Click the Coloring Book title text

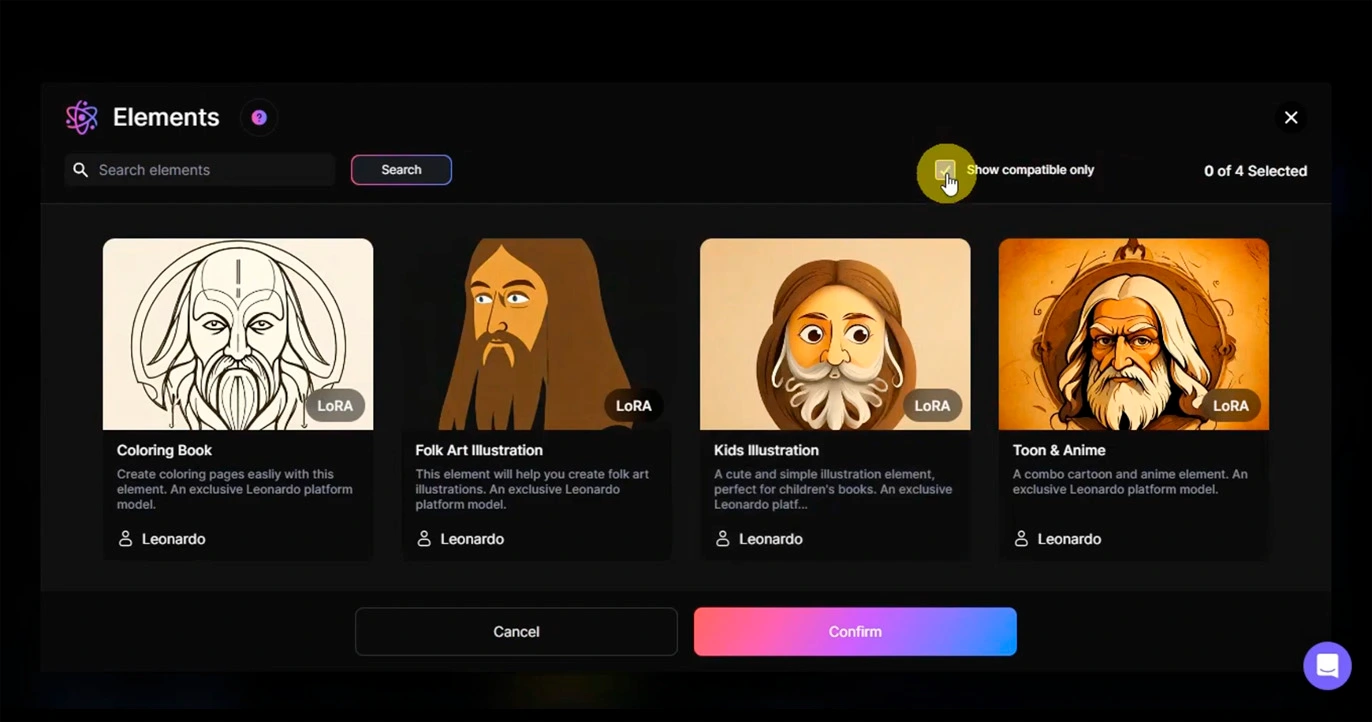pyautogui.click(x=164, y=450)
